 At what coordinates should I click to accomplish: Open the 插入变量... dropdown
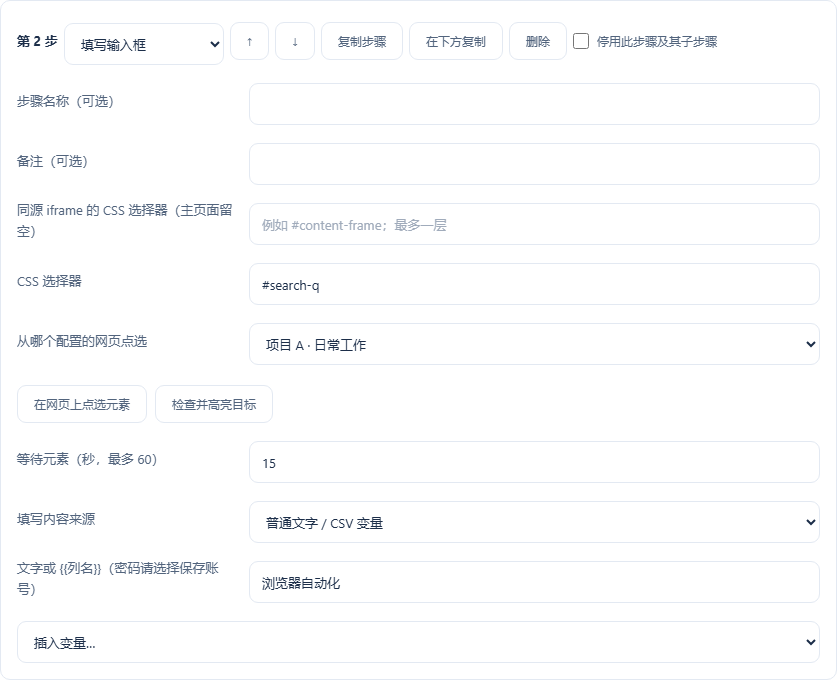pos(418,642)
